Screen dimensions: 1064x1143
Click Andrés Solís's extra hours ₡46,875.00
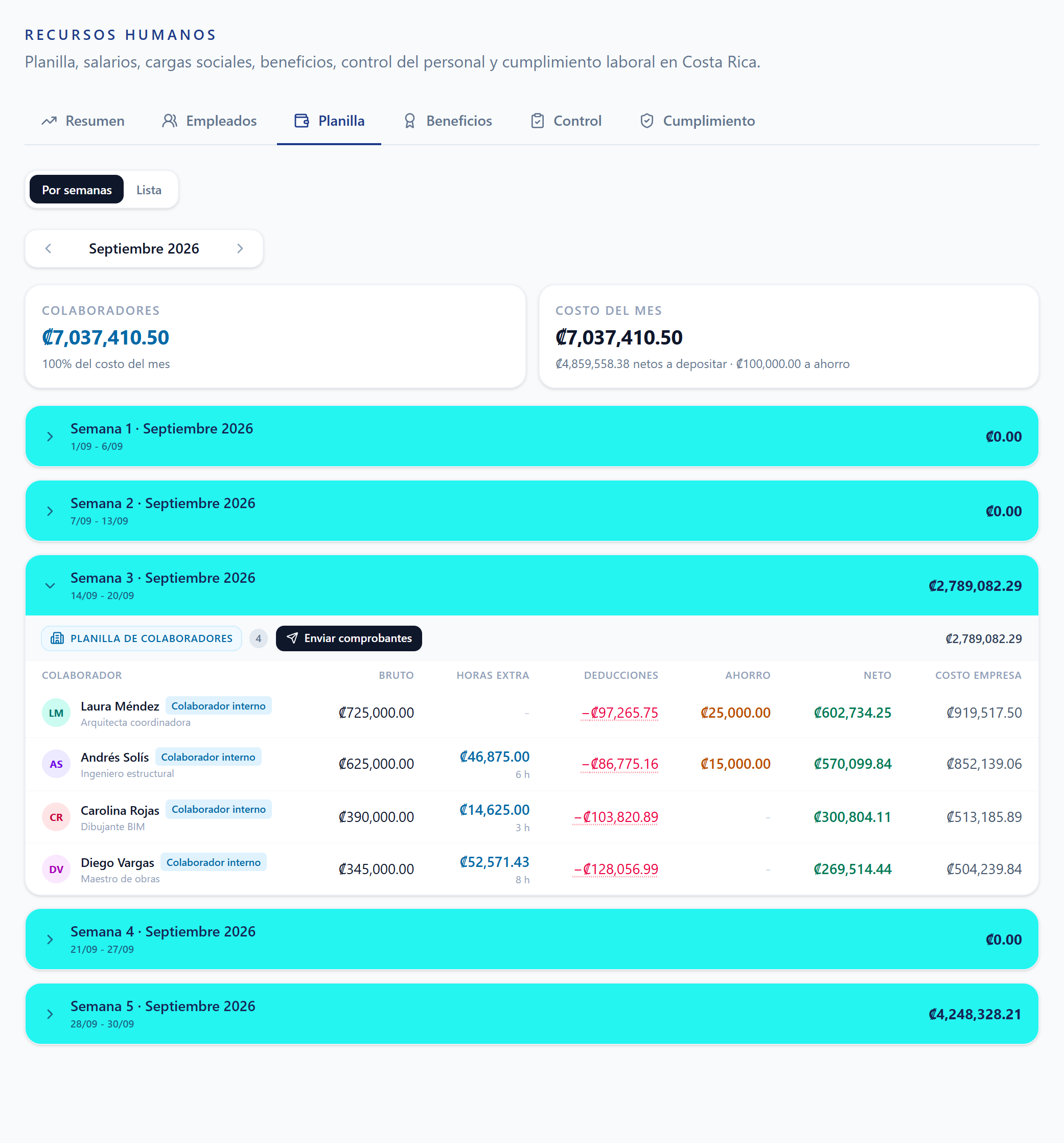tap(494, 757)
